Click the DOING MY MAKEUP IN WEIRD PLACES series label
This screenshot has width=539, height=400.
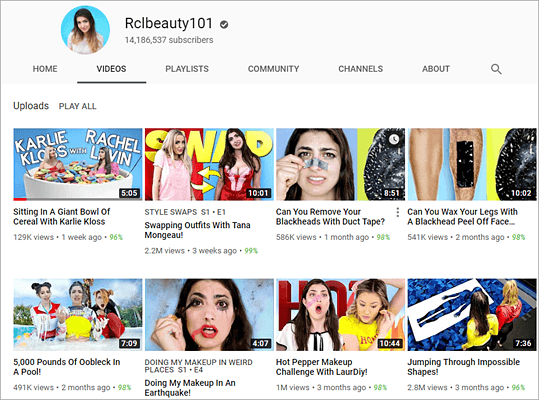point(198,366)
